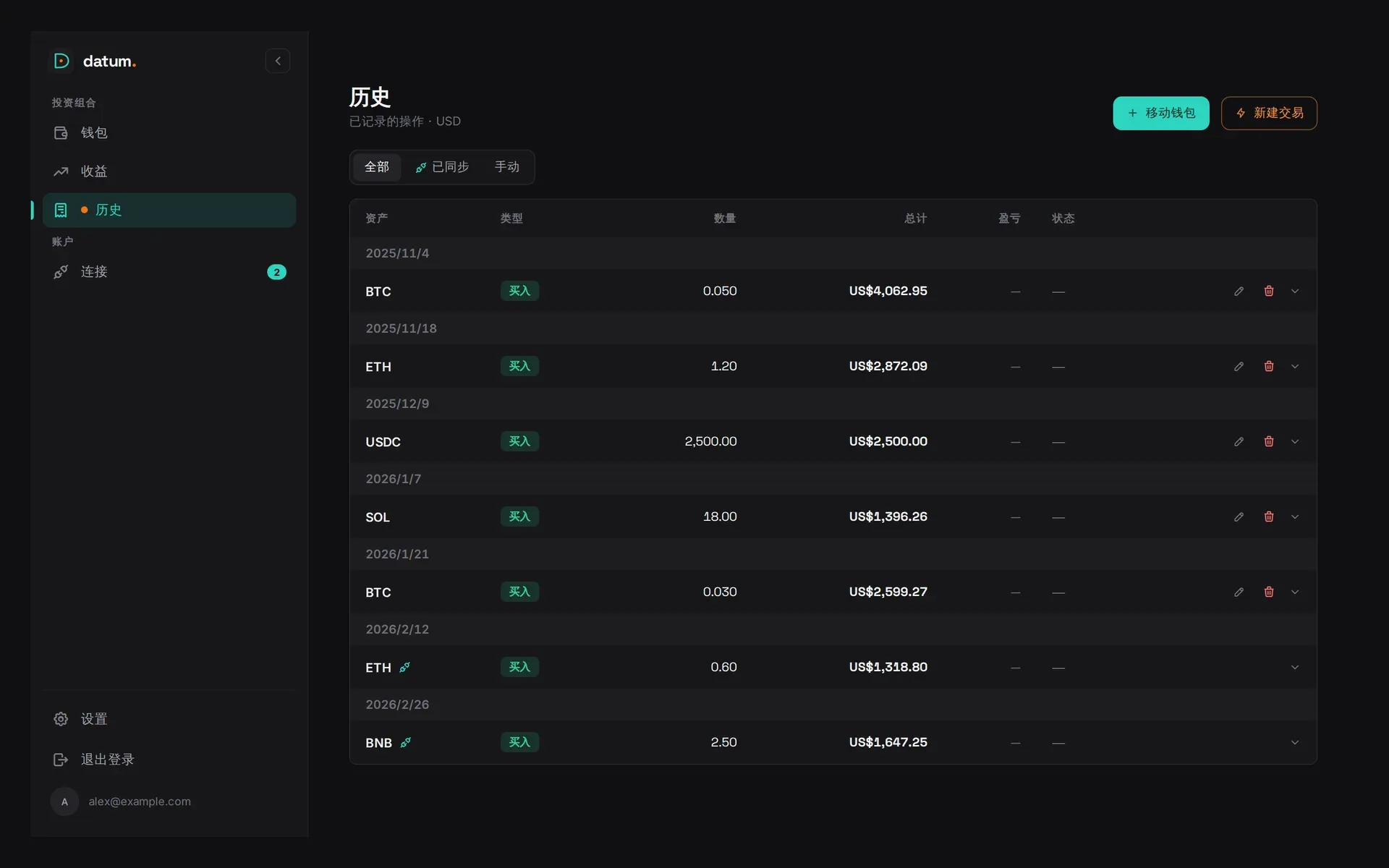The height and width of the screenshot is (868, 1389).
Task: Expand the ETH US$2,872.09 row
Action: click(x=1295, y=366)
